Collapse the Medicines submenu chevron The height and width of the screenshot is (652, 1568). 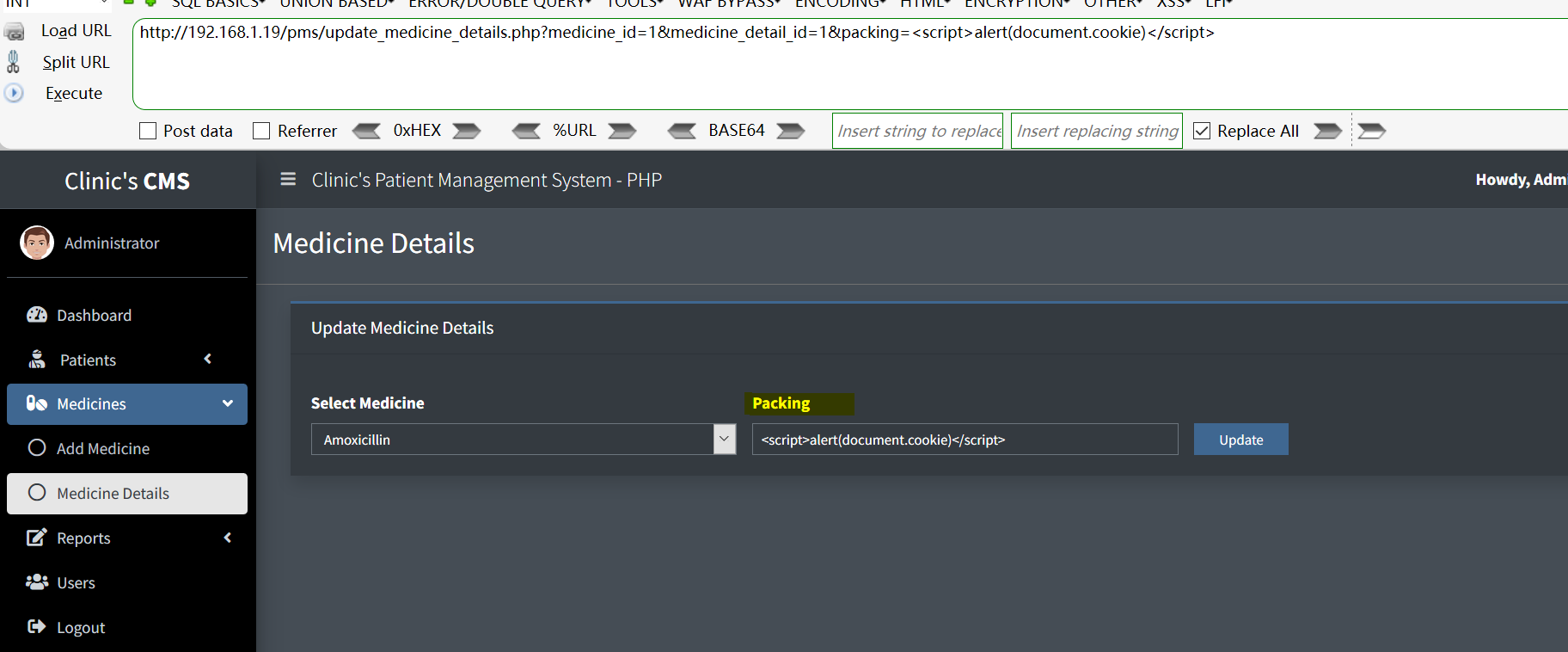[x=228, y=403]
